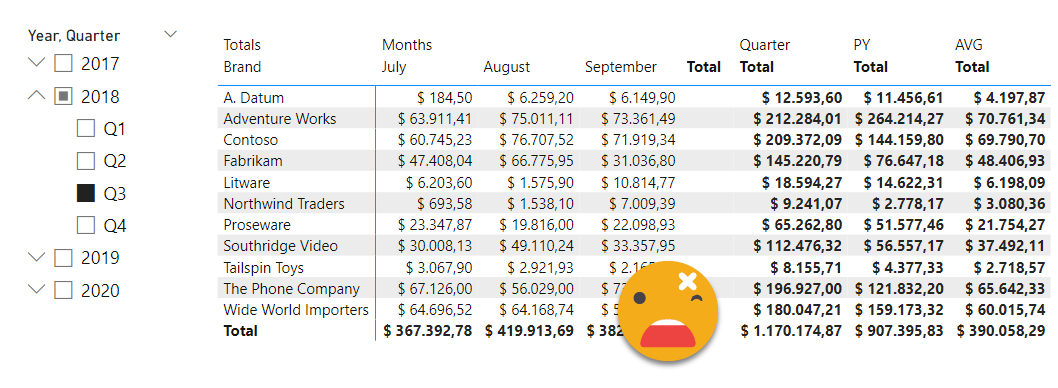Expand the 2020 year node
This screenshot has height=388, width=1058.
point(37,289)
